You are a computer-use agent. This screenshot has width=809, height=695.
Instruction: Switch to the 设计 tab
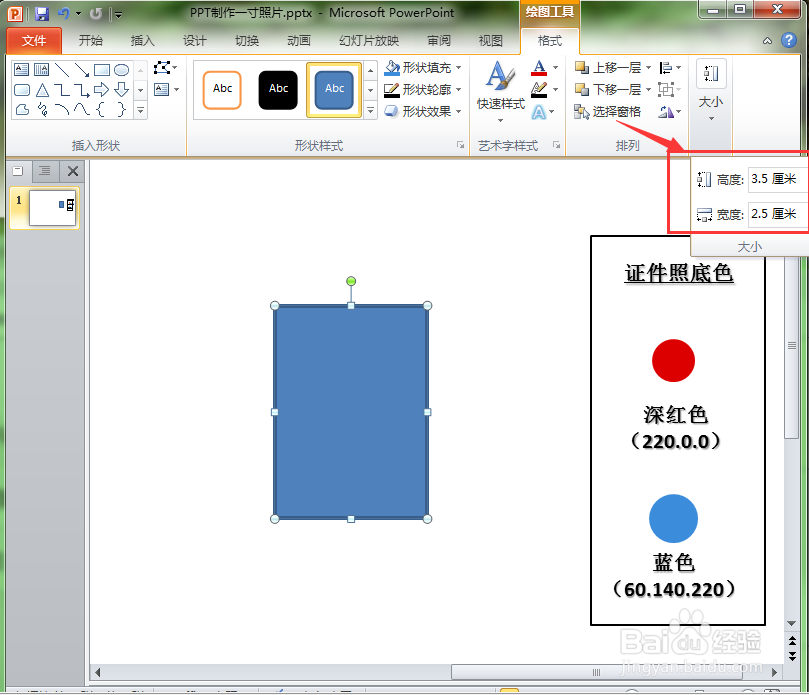point(195,41)
